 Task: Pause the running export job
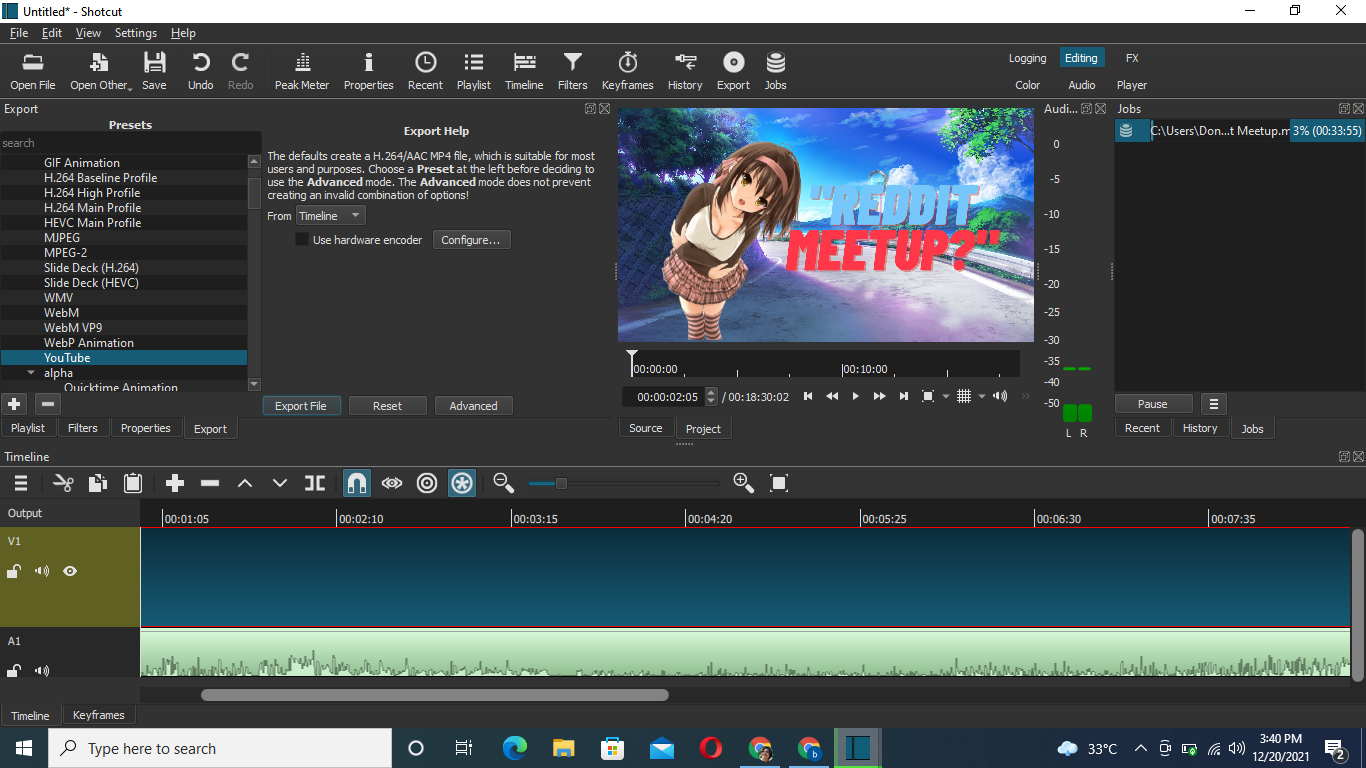point(1152,404)
